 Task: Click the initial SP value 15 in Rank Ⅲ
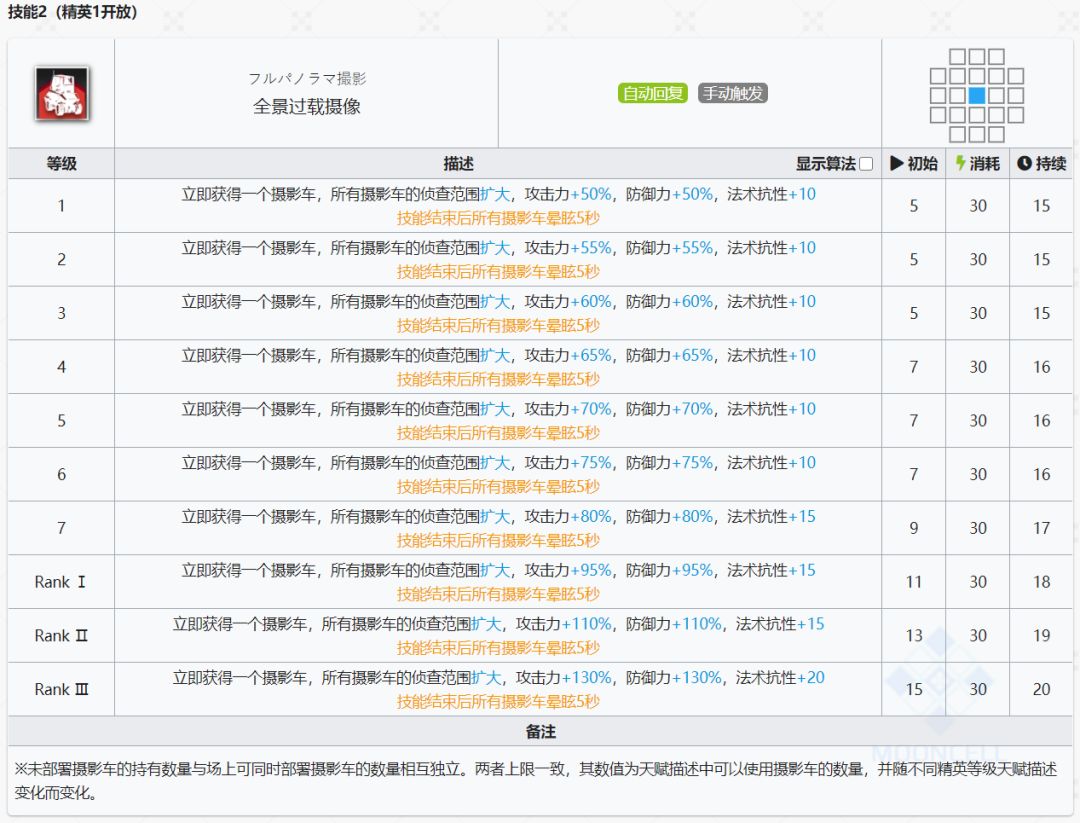click(914, 689)
